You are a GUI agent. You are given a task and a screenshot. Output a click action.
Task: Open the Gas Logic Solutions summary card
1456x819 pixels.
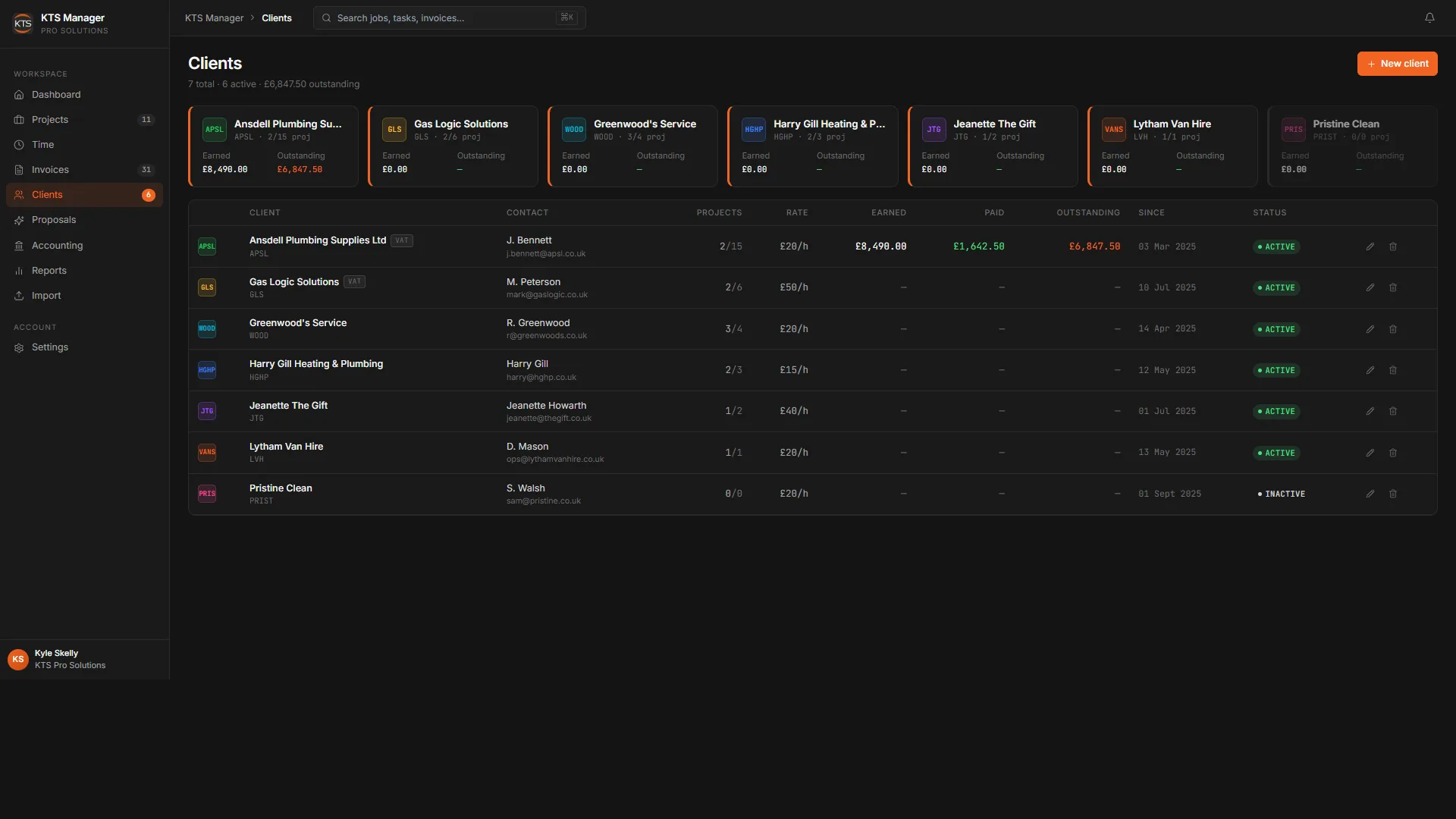453,146
